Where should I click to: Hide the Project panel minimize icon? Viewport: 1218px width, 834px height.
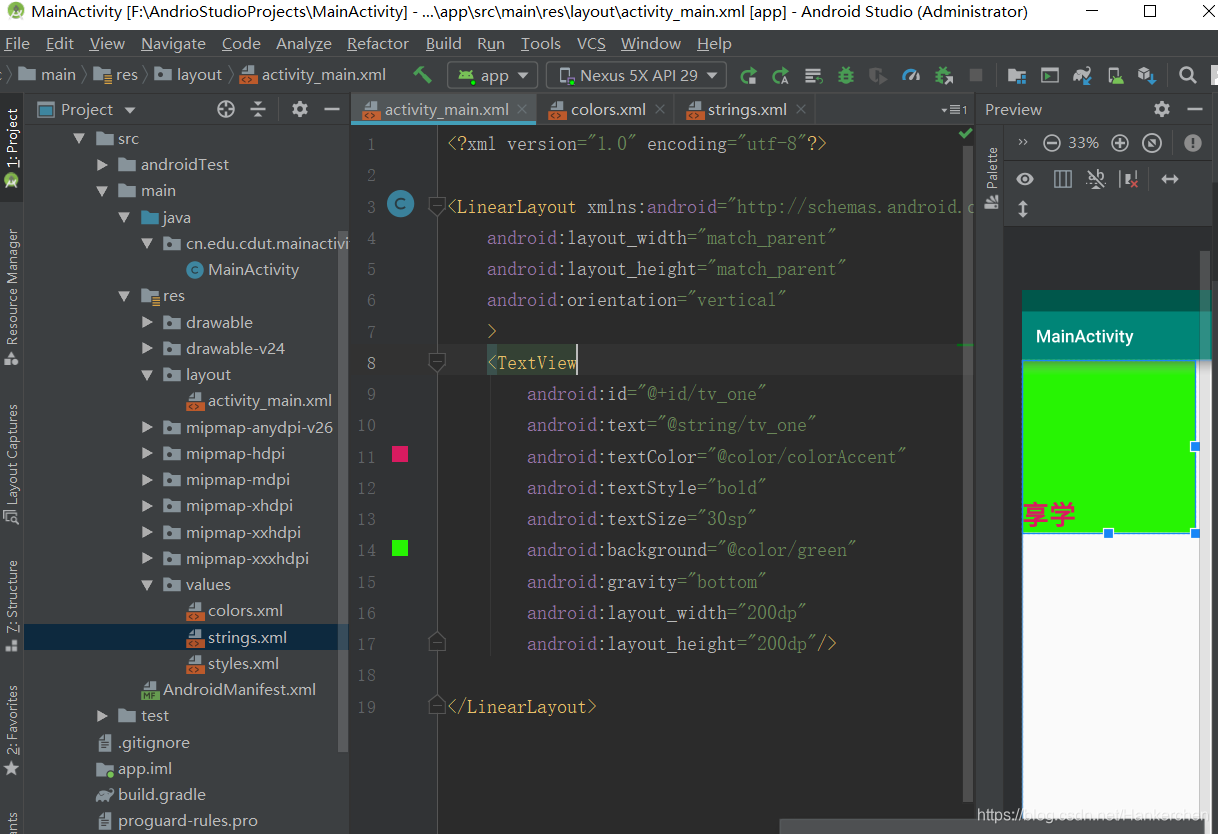click(x=332, y=109)
